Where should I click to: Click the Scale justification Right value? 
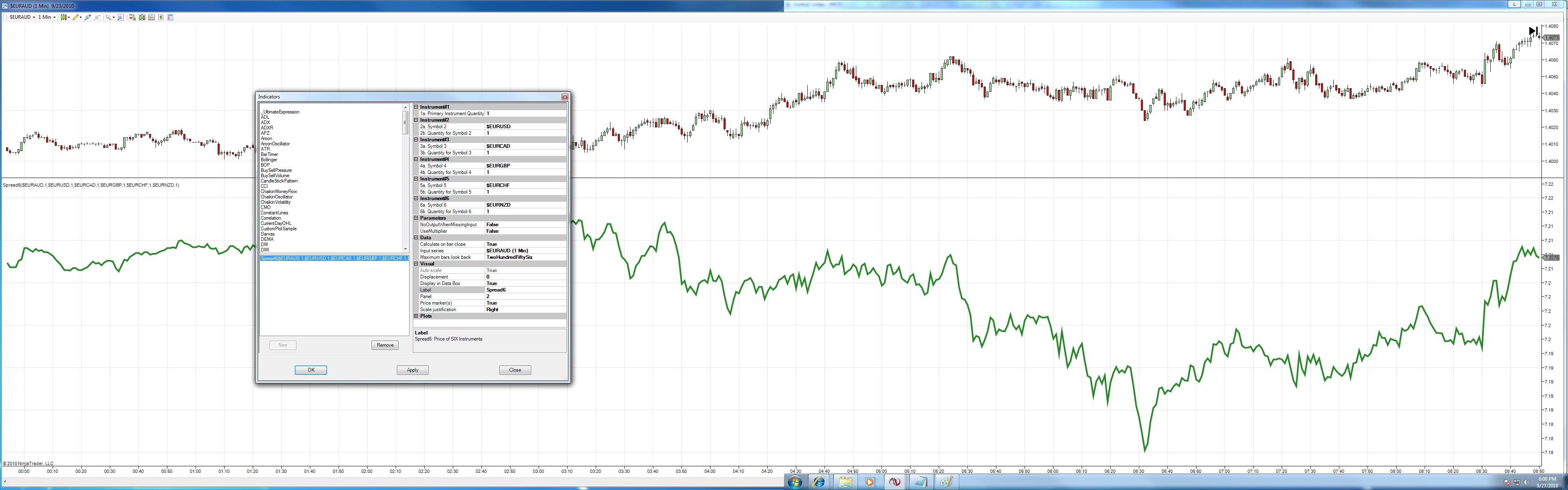point(526,310)
